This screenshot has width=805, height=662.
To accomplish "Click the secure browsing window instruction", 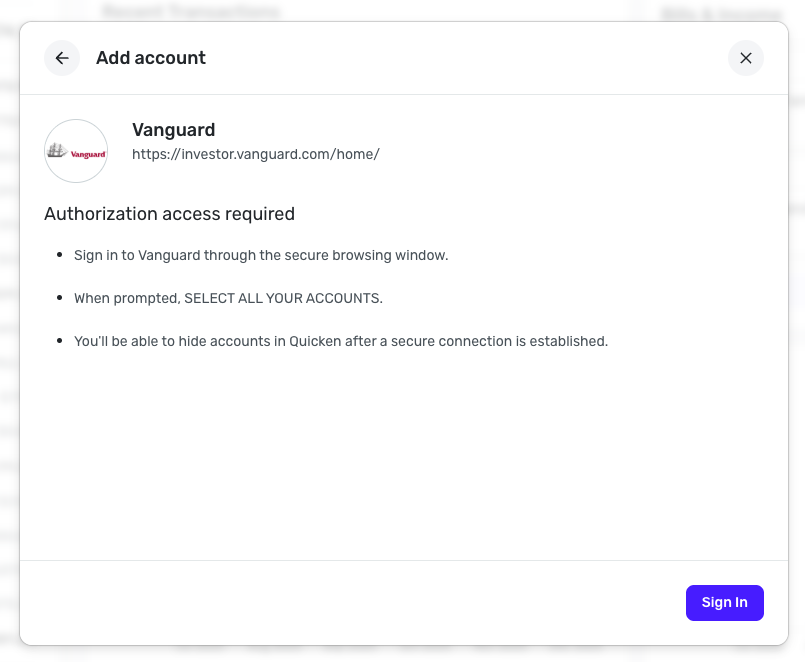I will click(261, 255).
